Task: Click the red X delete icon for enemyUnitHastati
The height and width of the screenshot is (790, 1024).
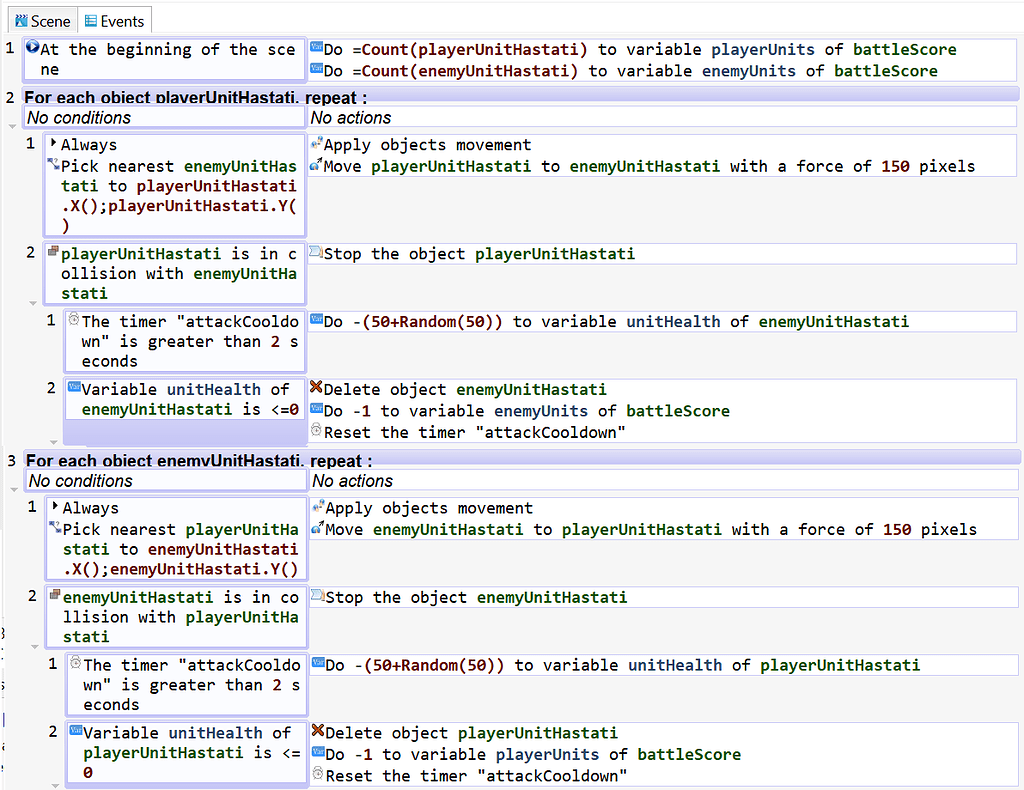Action: click(318, 388)
